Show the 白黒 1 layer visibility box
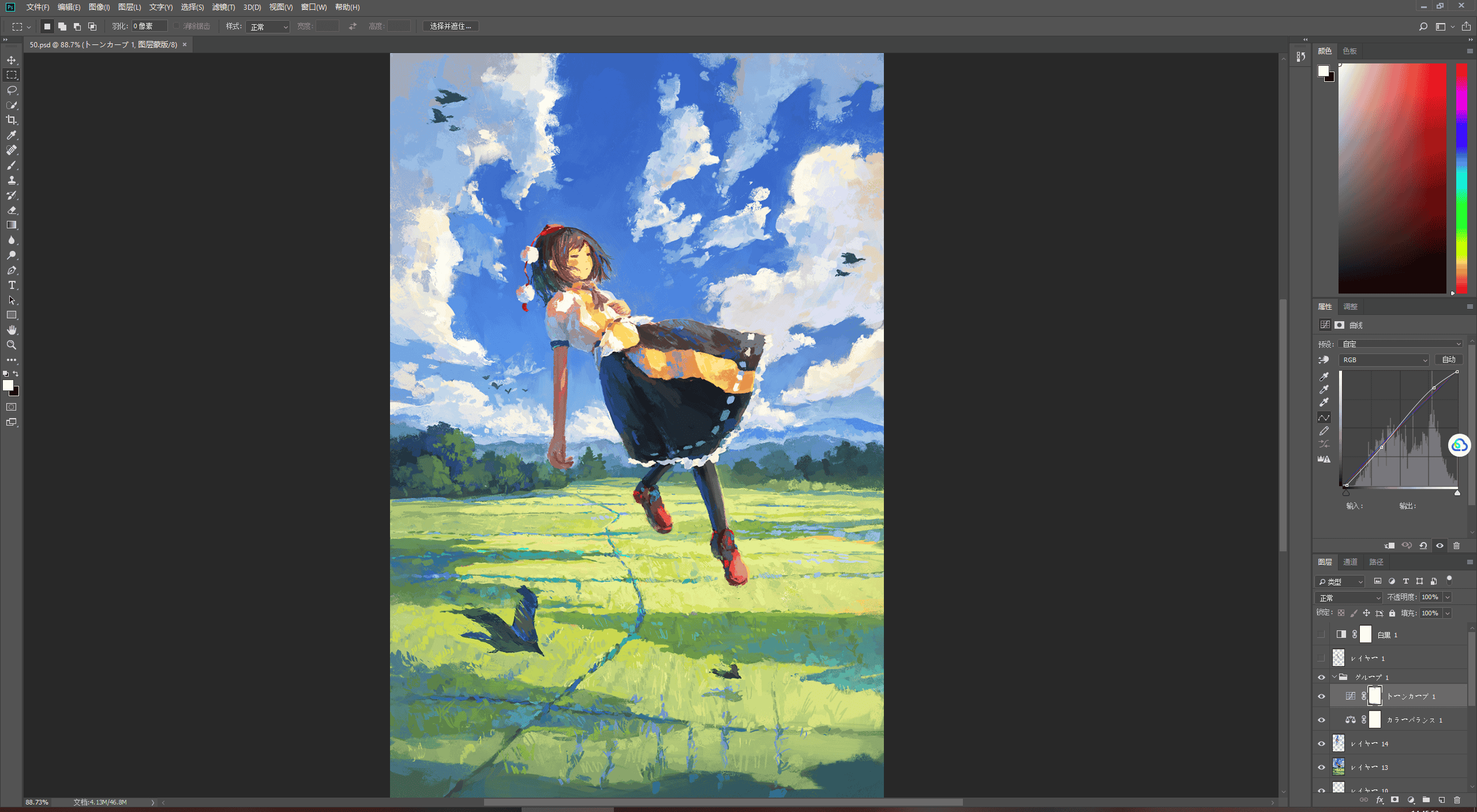The height and width of the screenshot is (812, 1477). (1321, 634)
